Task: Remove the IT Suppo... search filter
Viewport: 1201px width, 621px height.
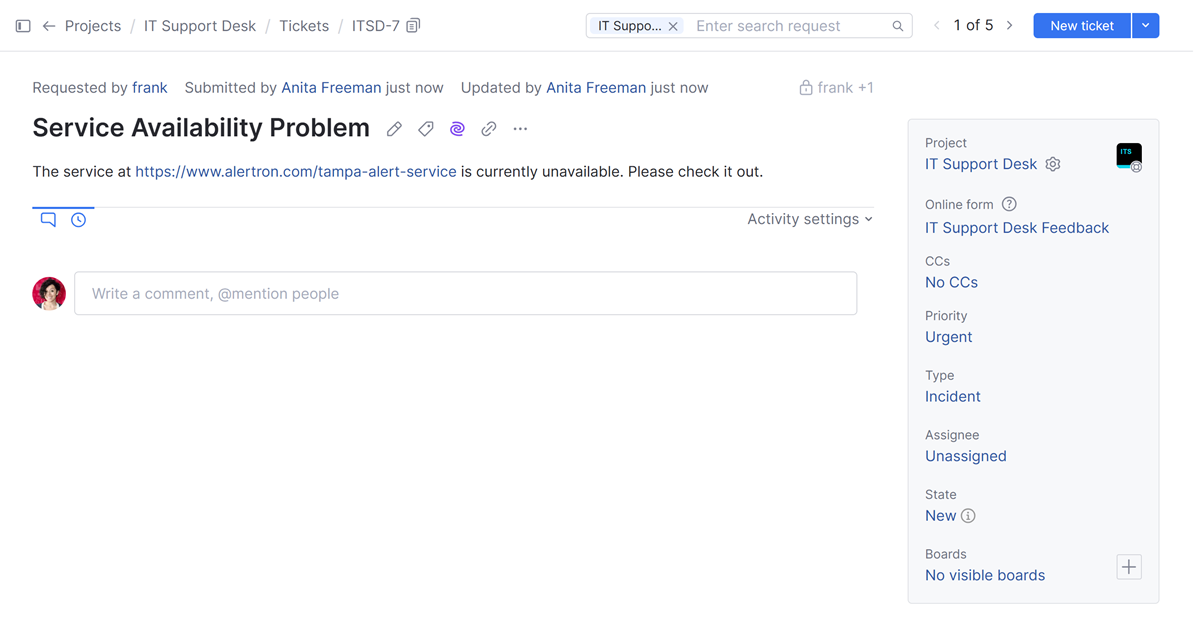Action: [x=673, y=26]
